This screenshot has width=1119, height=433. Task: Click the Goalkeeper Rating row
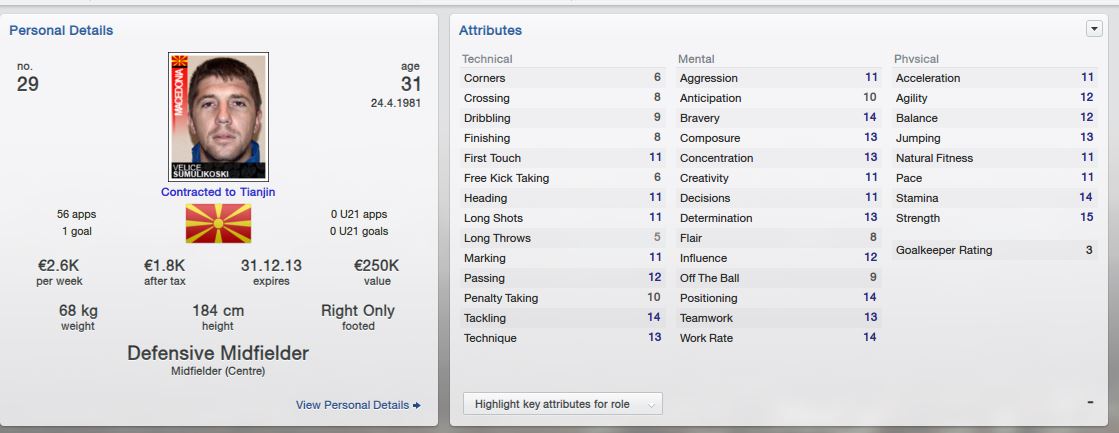coord(993,250)
